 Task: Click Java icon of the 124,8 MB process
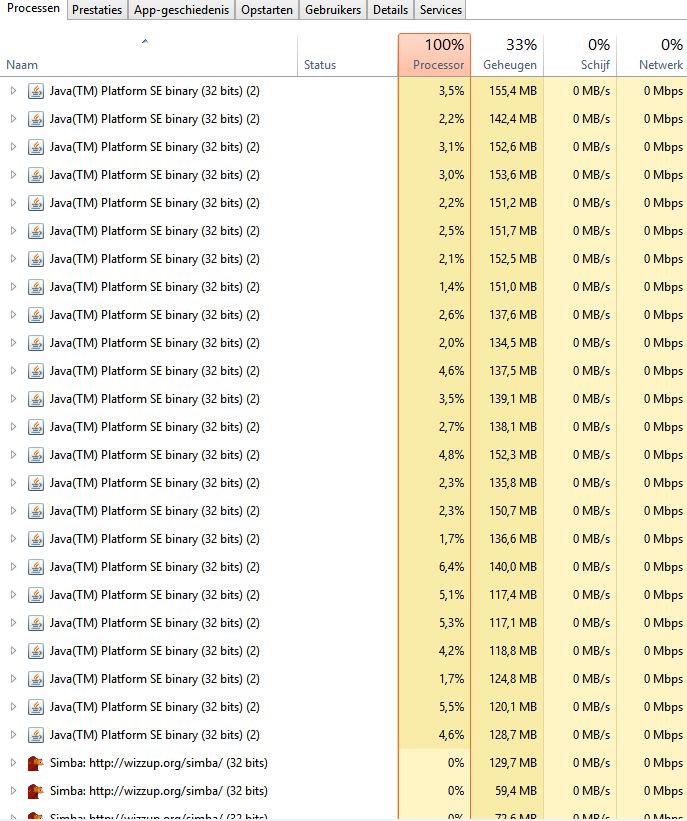(36, 679)
